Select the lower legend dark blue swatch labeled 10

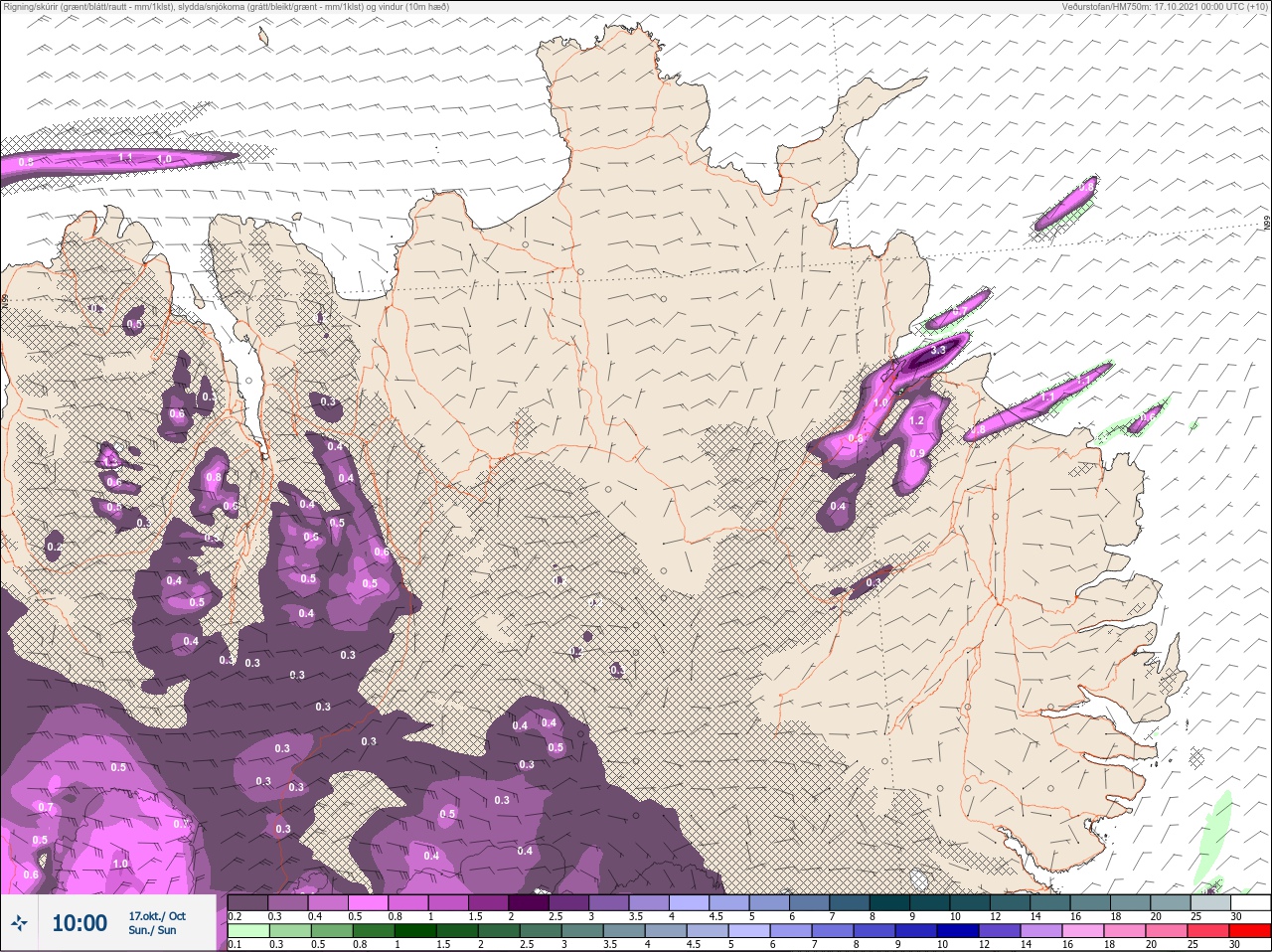click(x=958, y=932)
